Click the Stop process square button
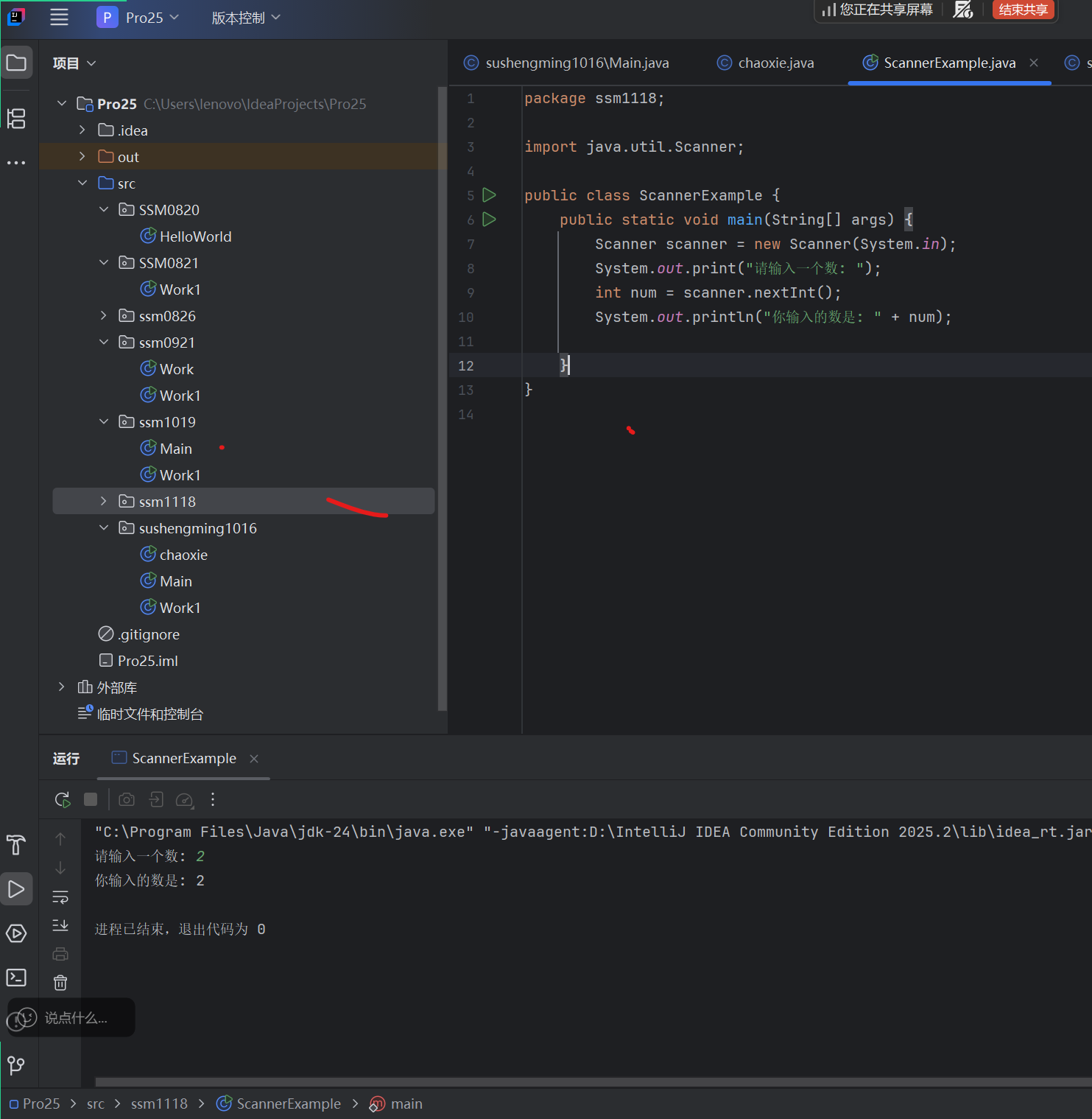 [91, 799]
